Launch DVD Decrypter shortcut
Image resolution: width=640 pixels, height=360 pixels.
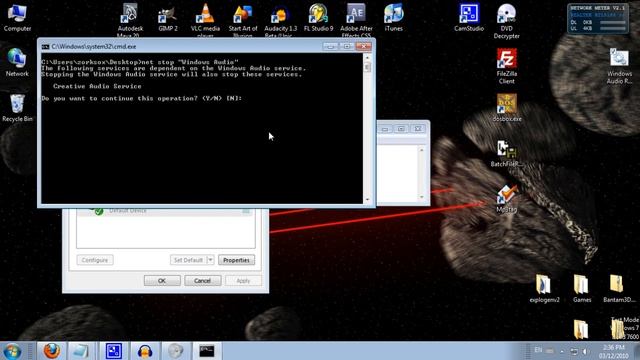[x=507, y=21]
